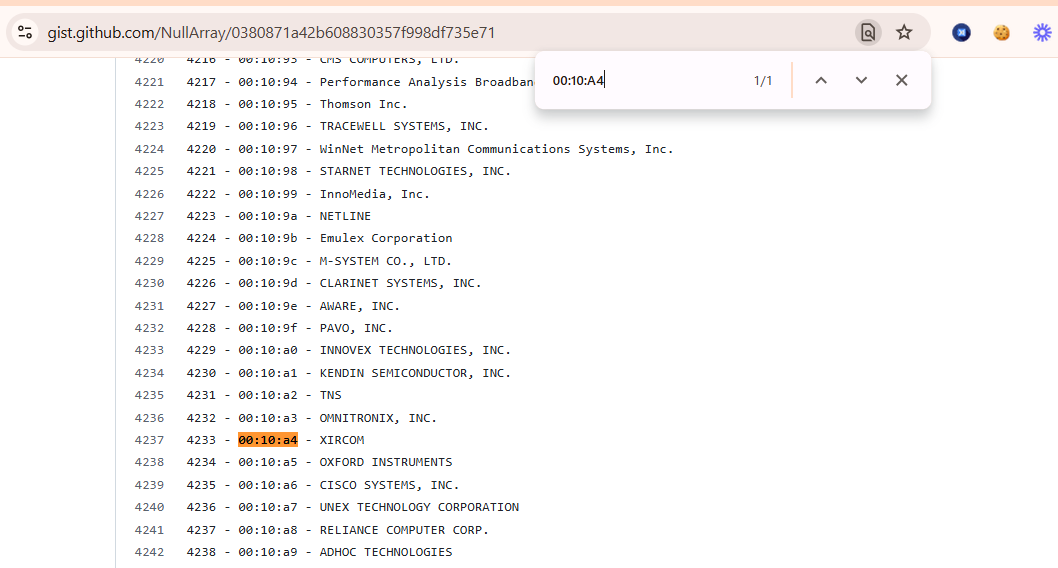This screenshot has width=1058, height=568.
Task: Jump to next find result with down arrow
Action: (x=861, y=80)
